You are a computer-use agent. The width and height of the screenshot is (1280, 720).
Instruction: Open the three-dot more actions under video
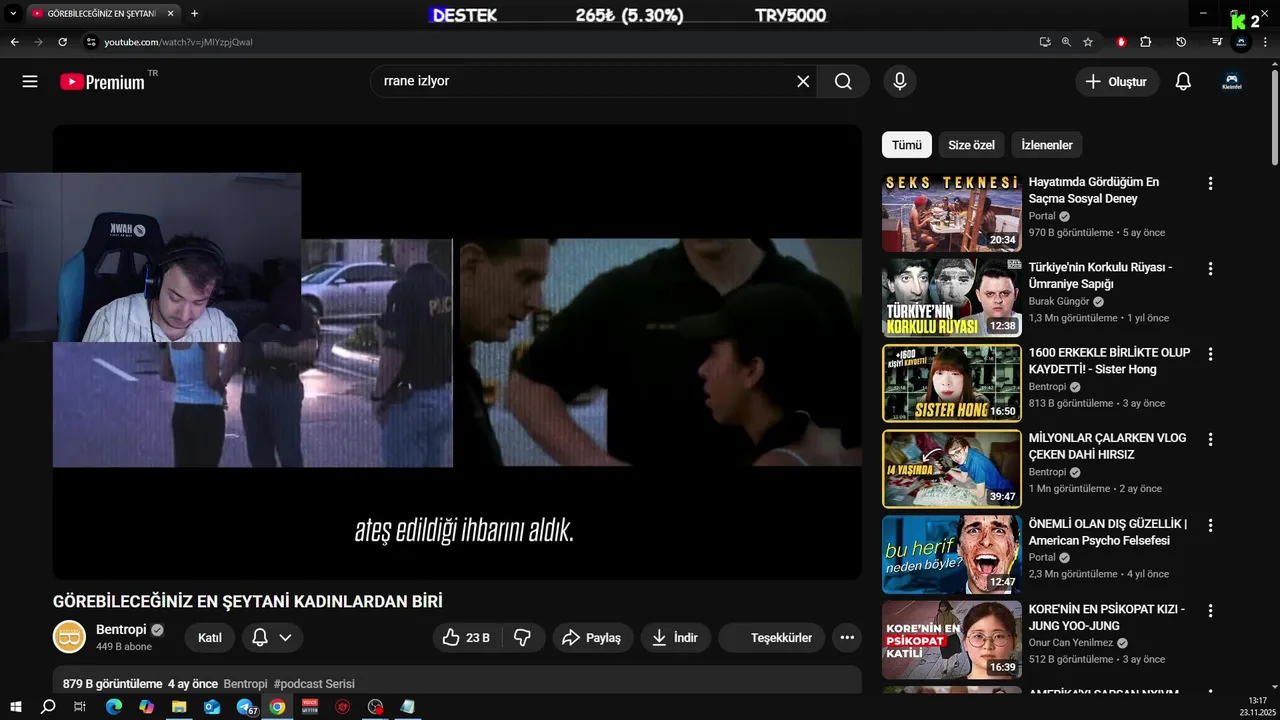click(847, 638)
